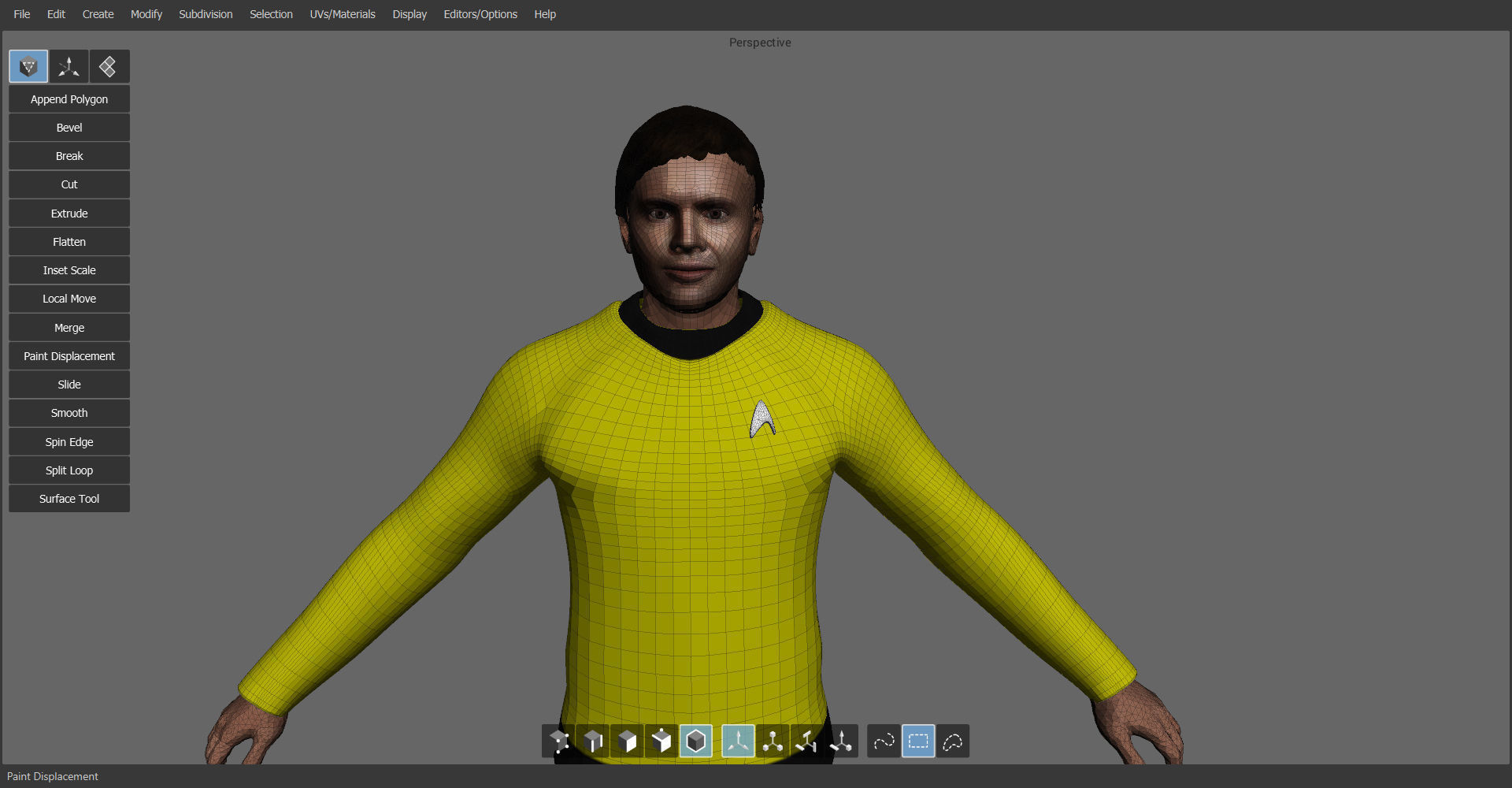The width and height of the screenshot is (1512, 788).
Task: Select the Cut tool
Action: [x=69, y=184]
